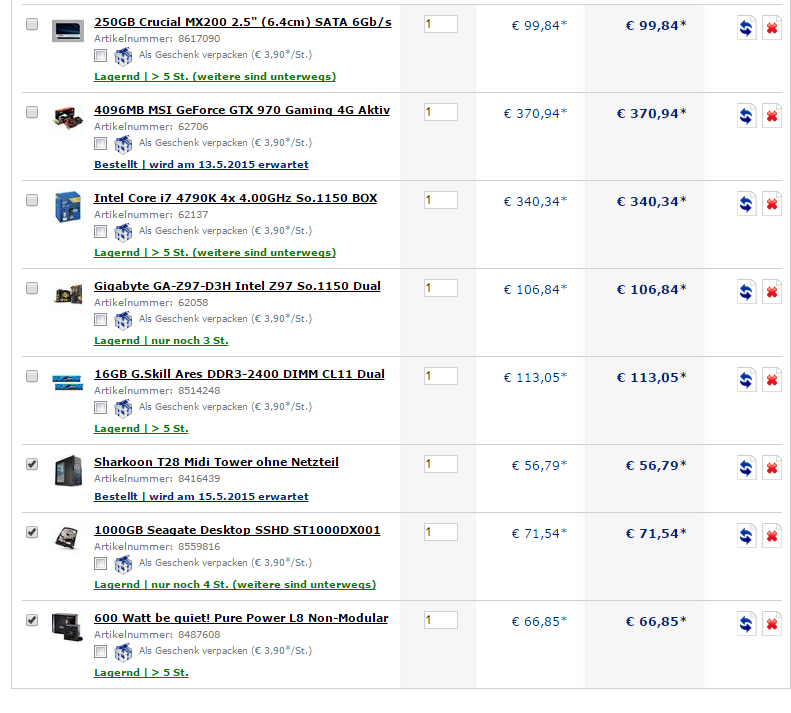This screenshot has height=713, width=791.
Task: Remove Sharkoon T28 Midi Tower from cart
Action: (772, 468)
